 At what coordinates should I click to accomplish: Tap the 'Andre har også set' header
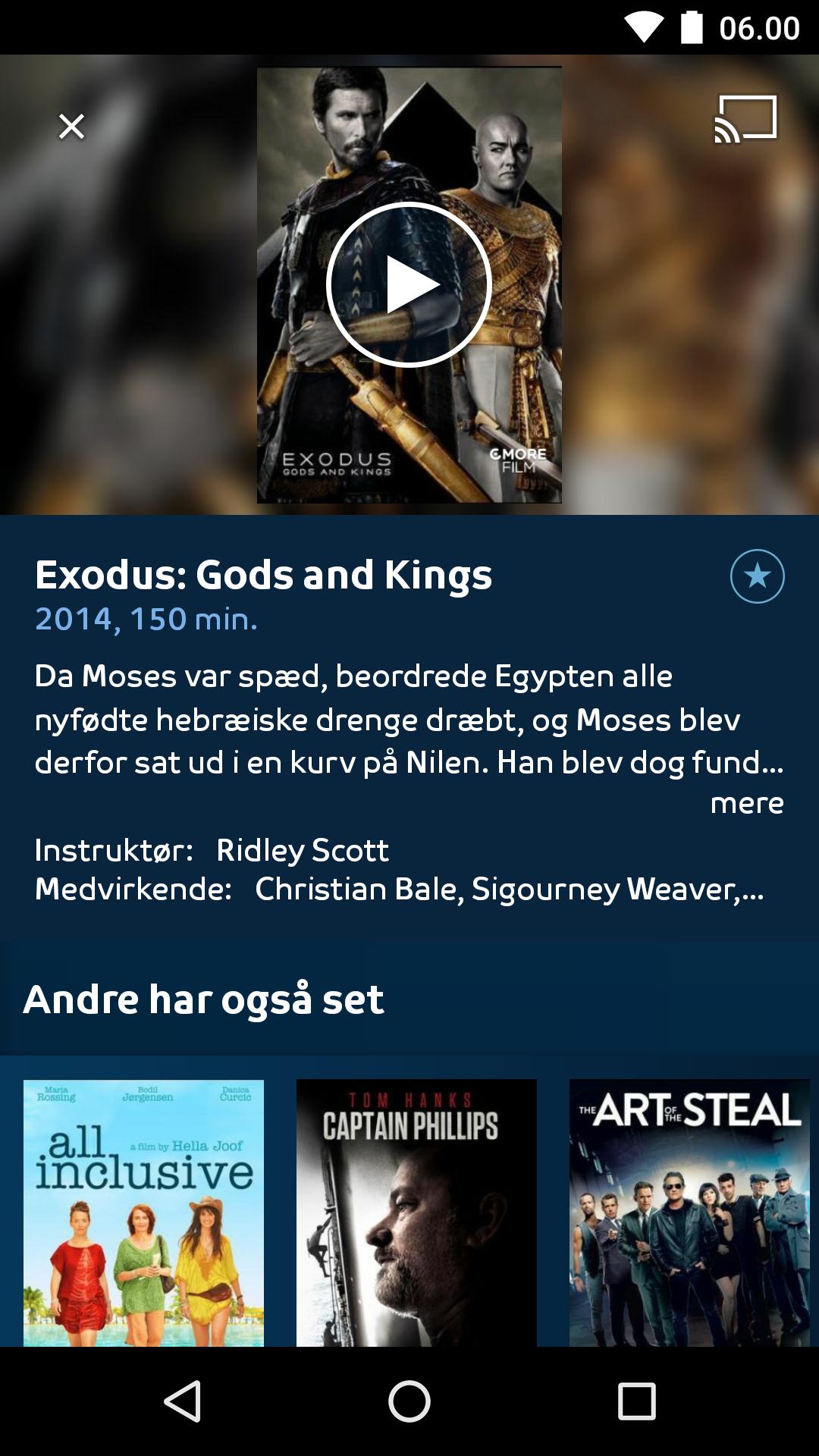(204, 999)
